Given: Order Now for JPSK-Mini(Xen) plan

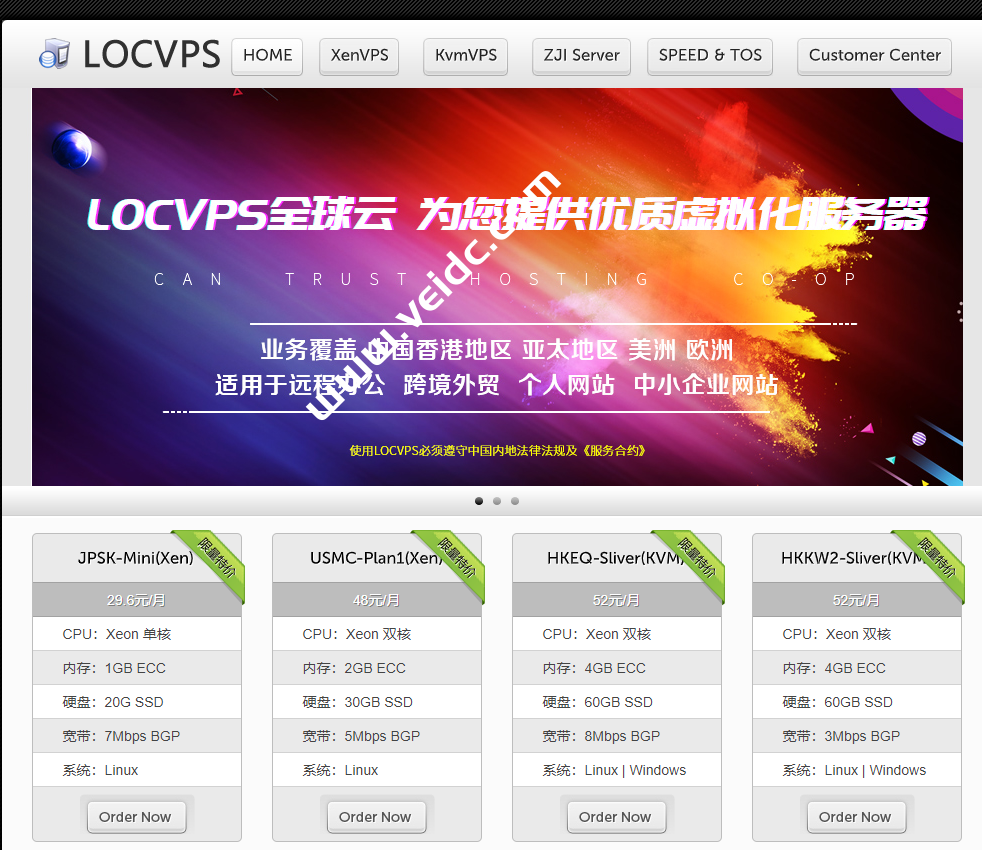Looking at the screenshot, I should tap(136, 816).
